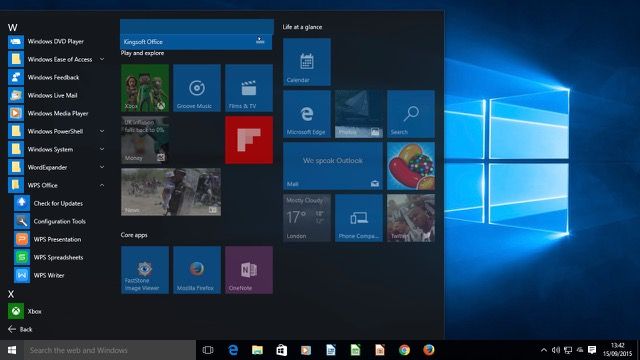This screenshot has width=640, height=360.
Task: Open London weather tile
Action: tap(307, 218)
